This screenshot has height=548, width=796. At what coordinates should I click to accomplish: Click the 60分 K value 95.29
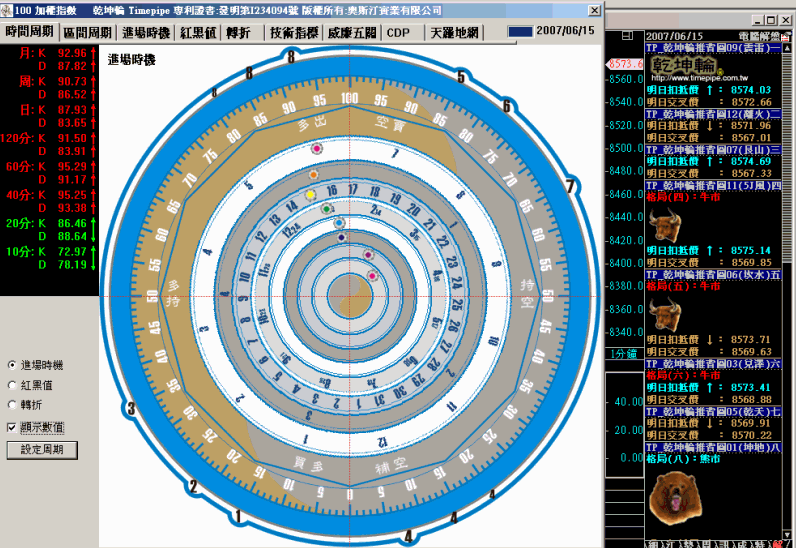click(72, 167)
